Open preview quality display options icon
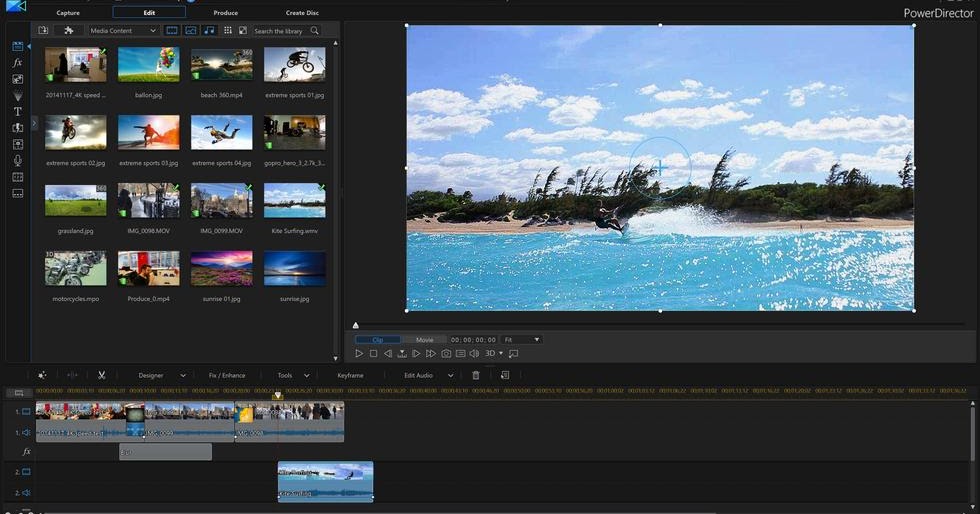Viewport: 980px width, 514px height. click(460, 353)
